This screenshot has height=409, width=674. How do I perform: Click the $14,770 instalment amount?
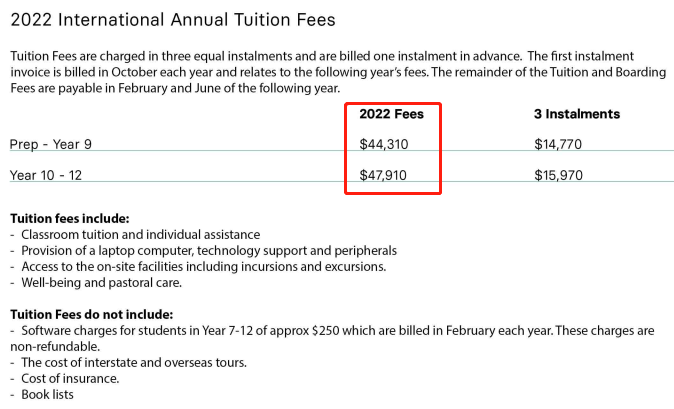click(x=558, y=144)
